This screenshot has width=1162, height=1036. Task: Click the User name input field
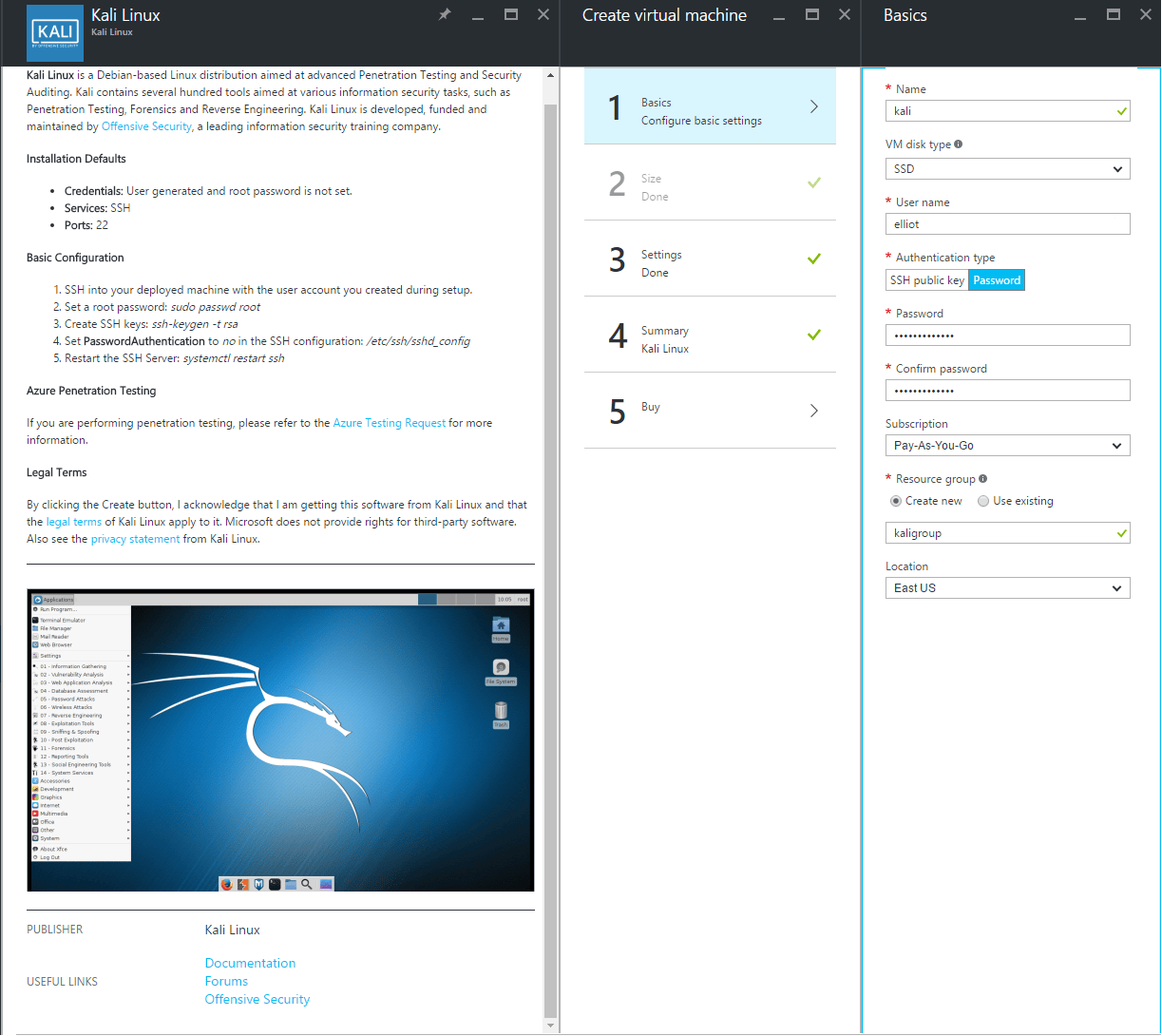1007,224
